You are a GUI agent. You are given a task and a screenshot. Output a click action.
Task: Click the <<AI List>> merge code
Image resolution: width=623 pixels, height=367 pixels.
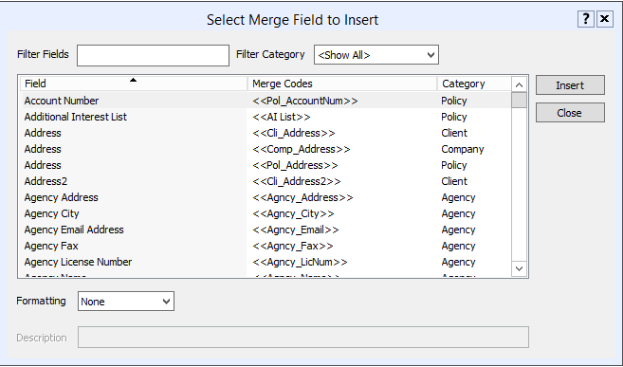(x=281, y=117)
